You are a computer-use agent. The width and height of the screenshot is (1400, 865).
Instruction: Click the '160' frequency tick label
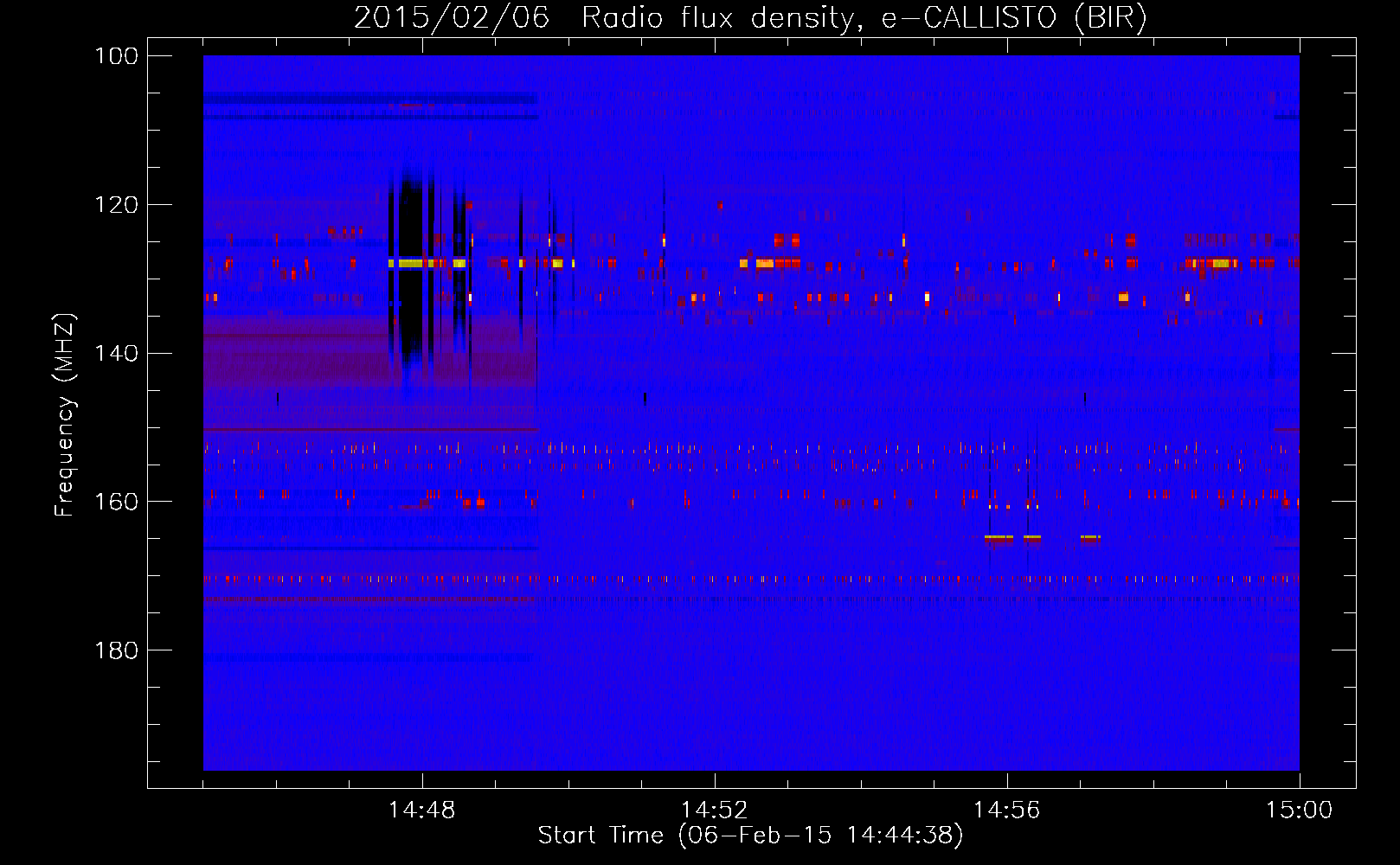pos(116,502)
